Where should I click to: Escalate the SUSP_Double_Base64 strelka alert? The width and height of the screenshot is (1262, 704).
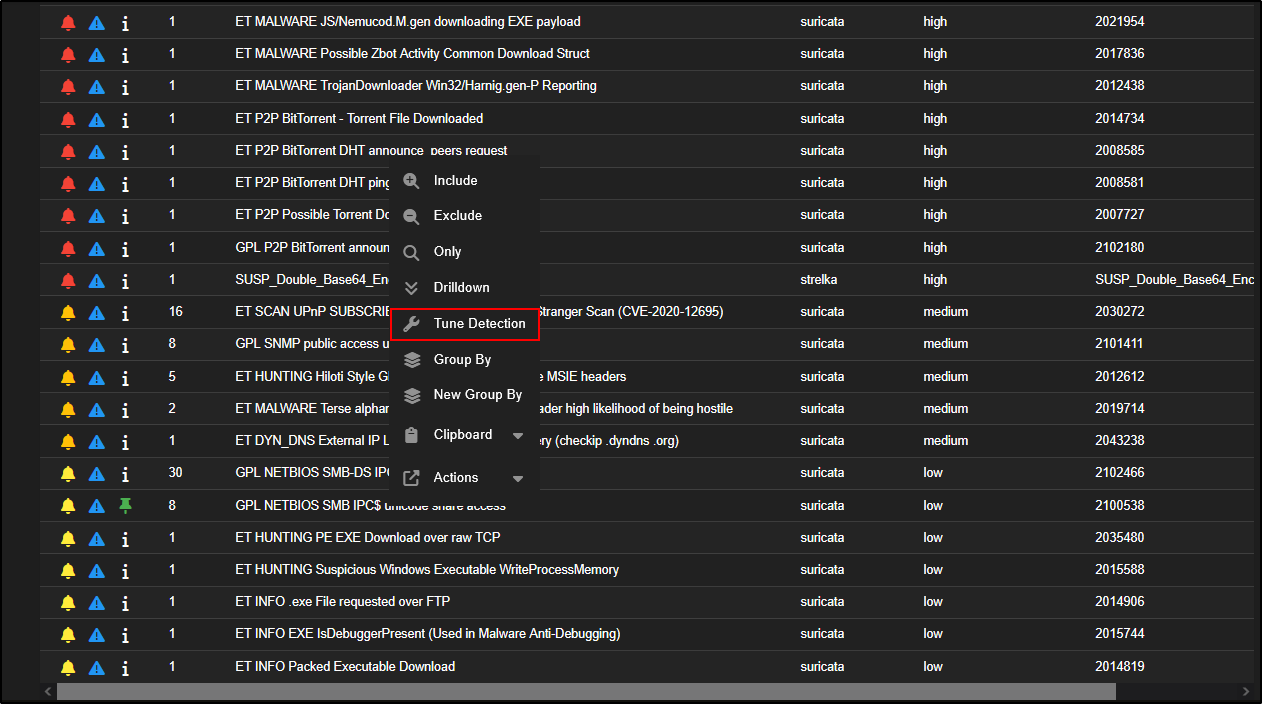pyautogui.click(x=96, y=280)
